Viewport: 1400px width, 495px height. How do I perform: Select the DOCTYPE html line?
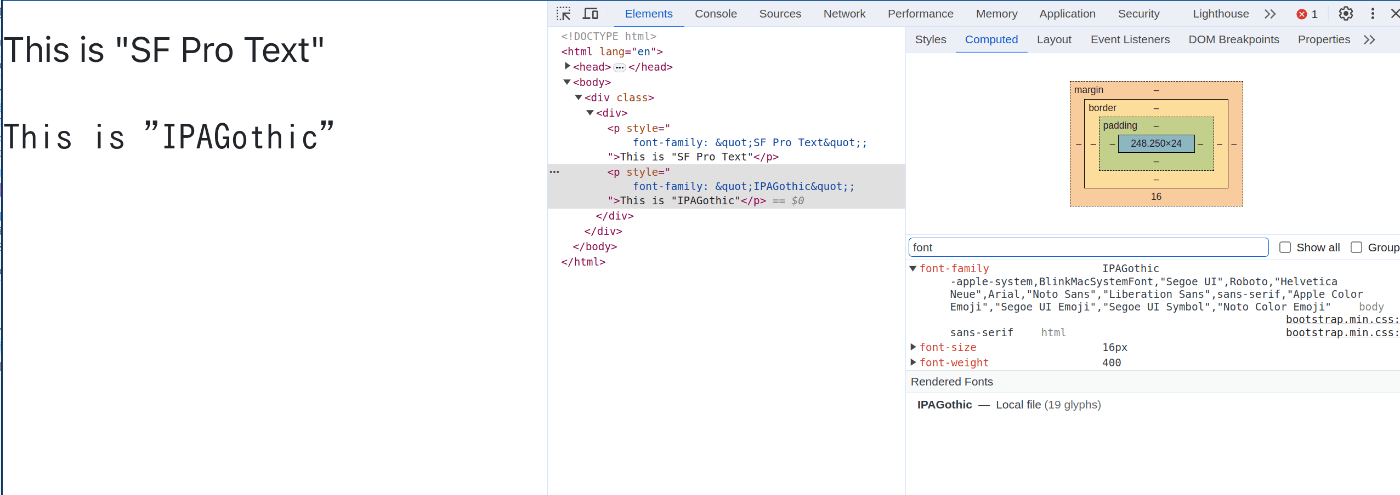tap(609, 37)
